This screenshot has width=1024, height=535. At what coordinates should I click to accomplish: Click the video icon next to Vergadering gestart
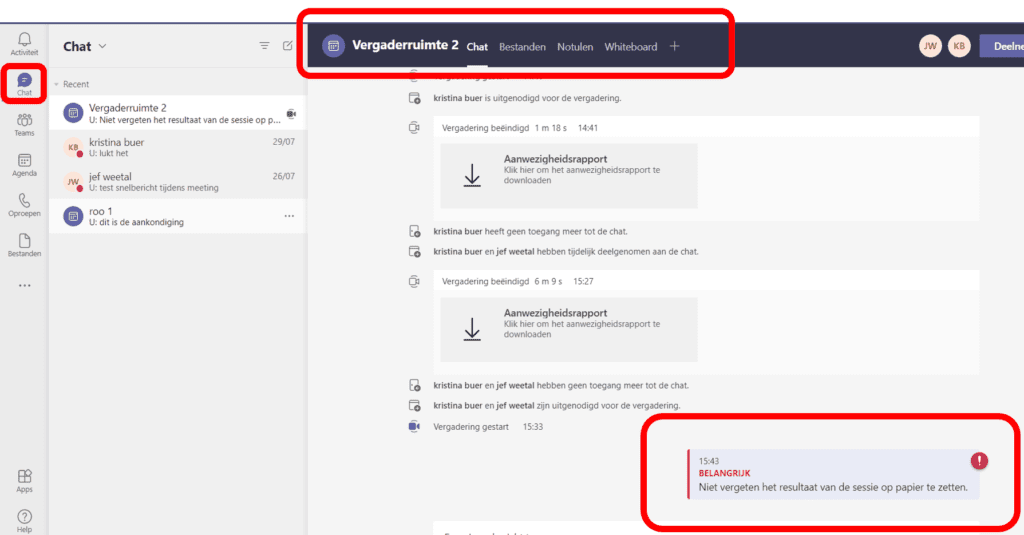(x=414, y=427)
